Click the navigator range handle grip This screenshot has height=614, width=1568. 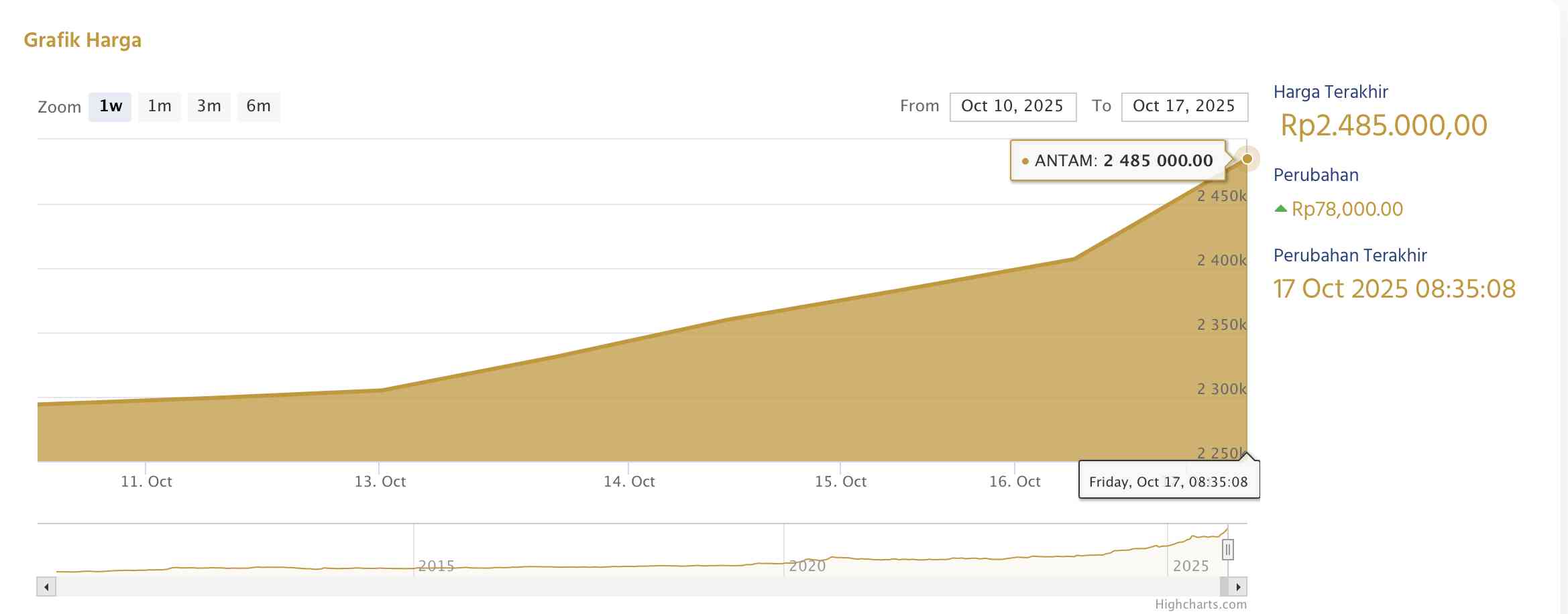tap(1227, 550)
